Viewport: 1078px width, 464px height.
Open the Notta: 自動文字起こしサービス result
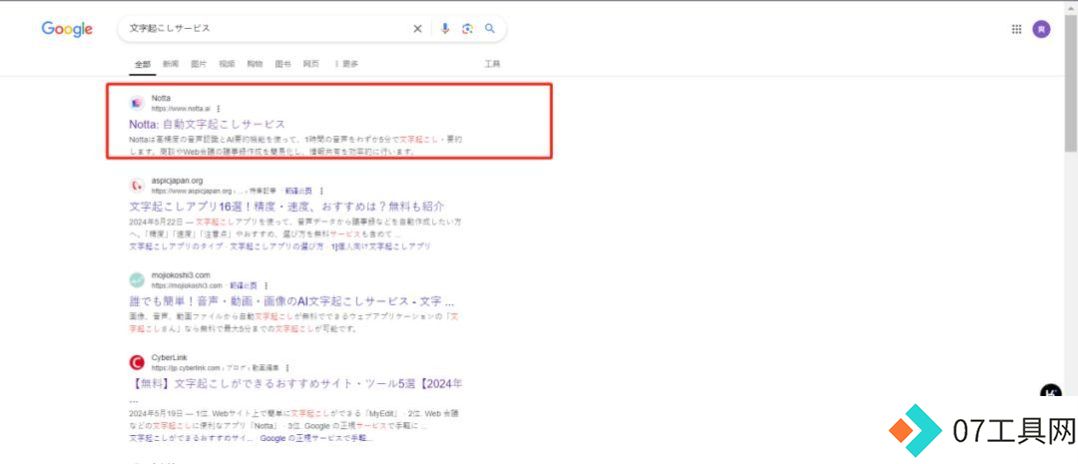pos(207,124)
